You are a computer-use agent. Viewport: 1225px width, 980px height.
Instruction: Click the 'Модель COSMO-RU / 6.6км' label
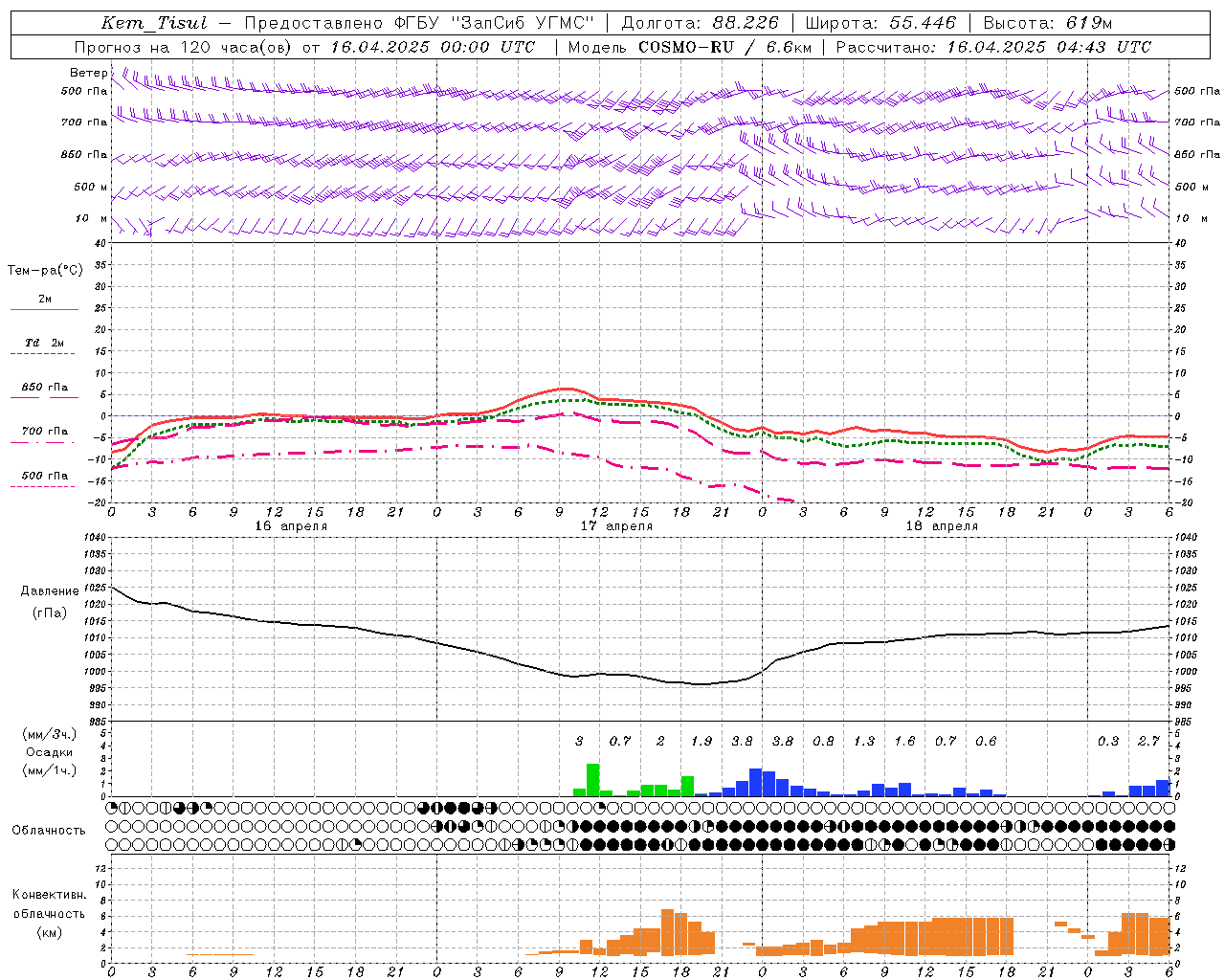pyautogui.click(x=689, y=47)
